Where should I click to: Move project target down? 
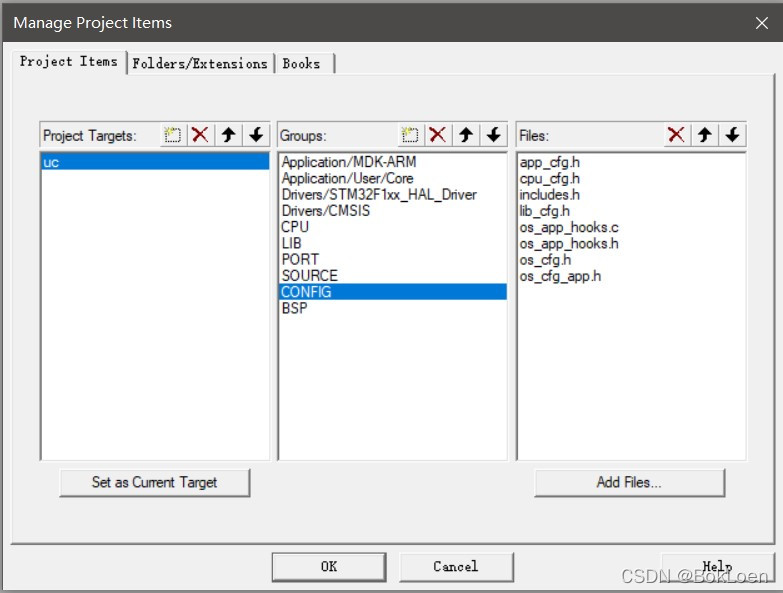click(256, 135)
